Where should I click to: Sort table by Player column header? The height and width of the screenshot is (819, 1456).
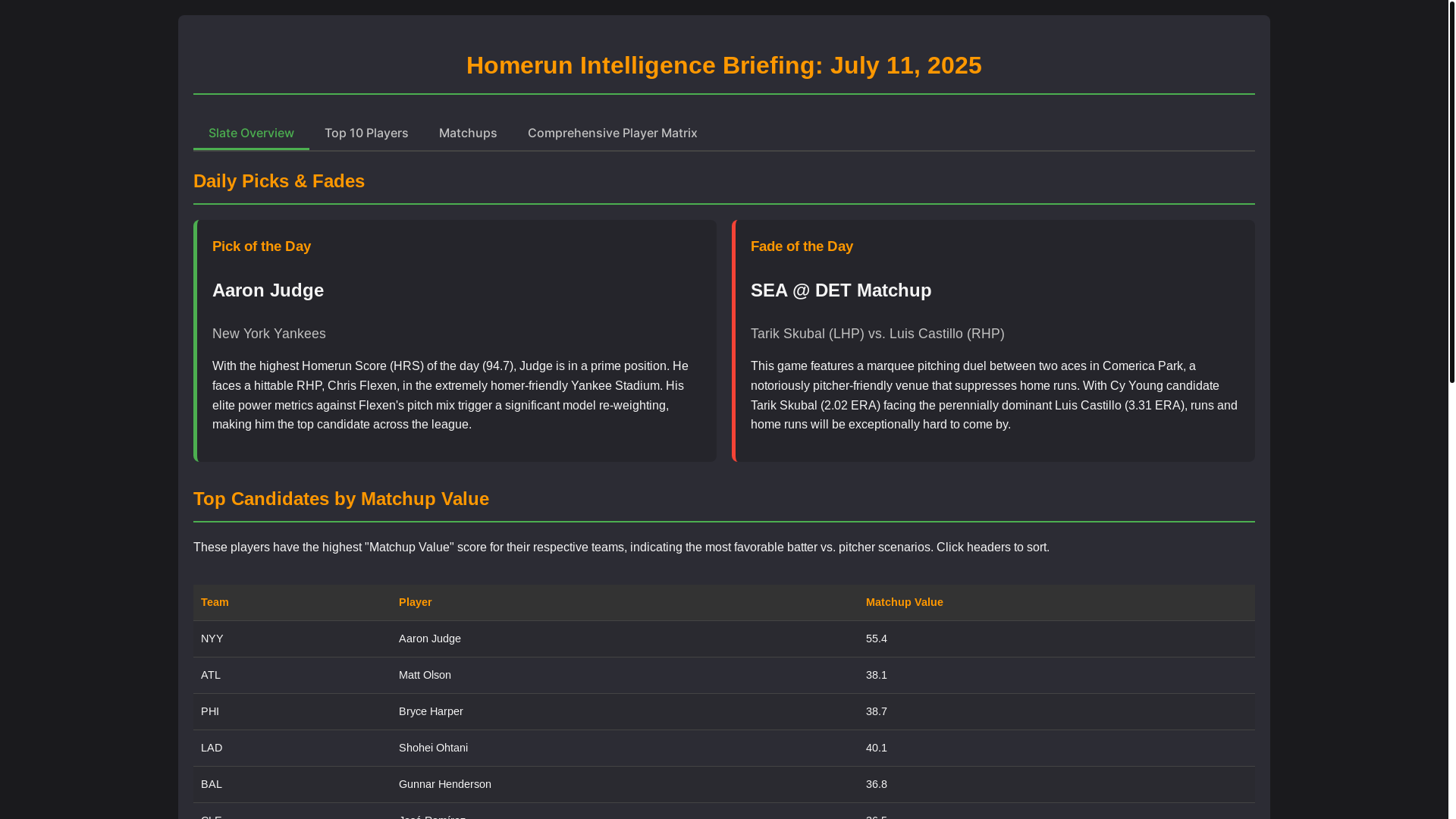tap(625, 602)
